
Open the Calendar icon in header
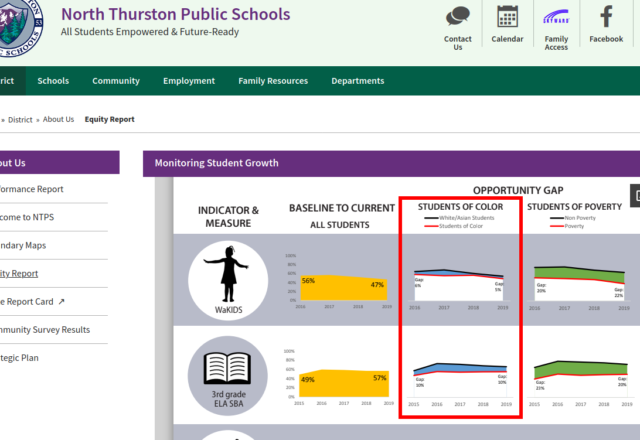507,17
